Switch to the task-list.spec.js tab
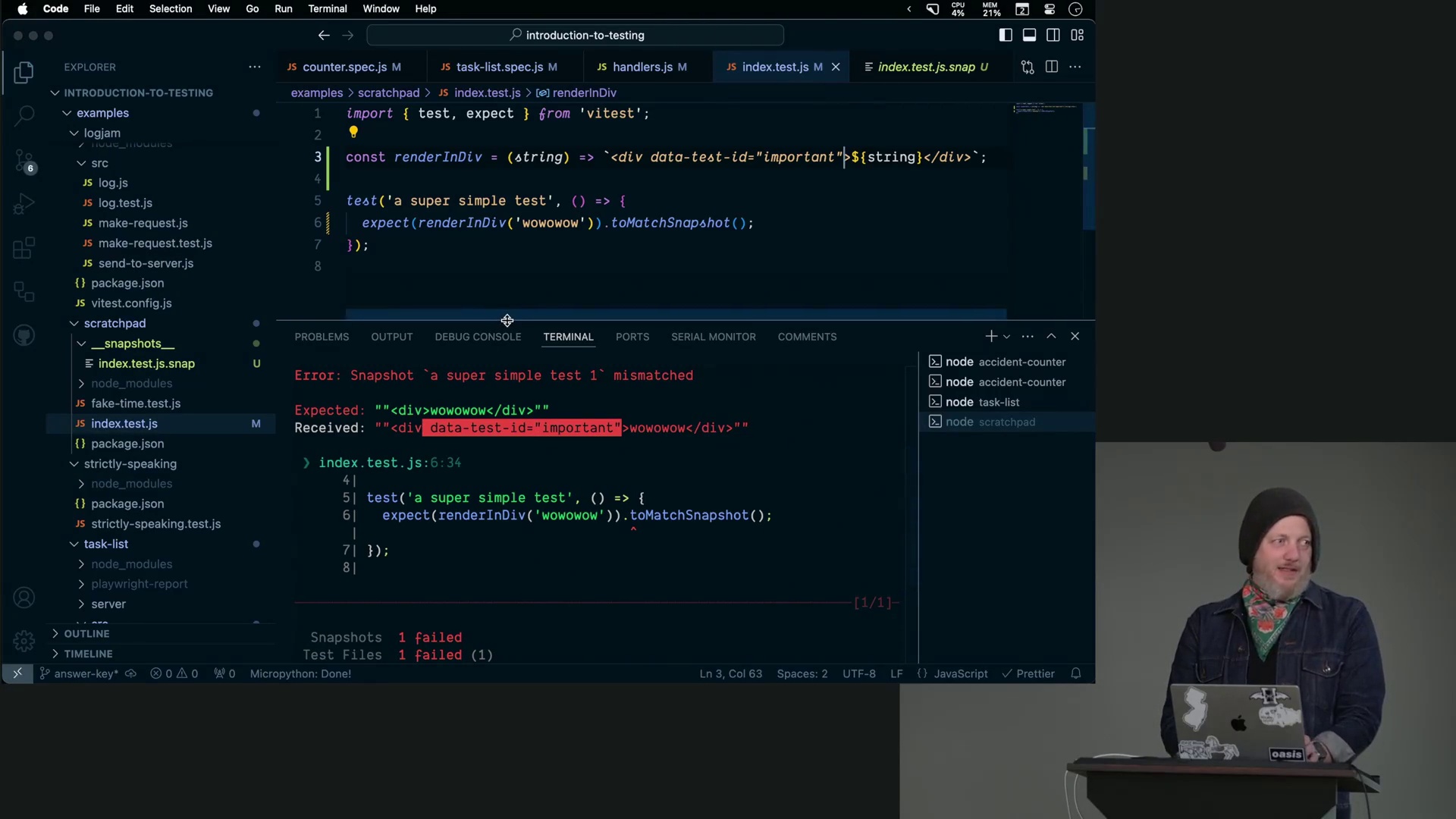 coord(500,67)
